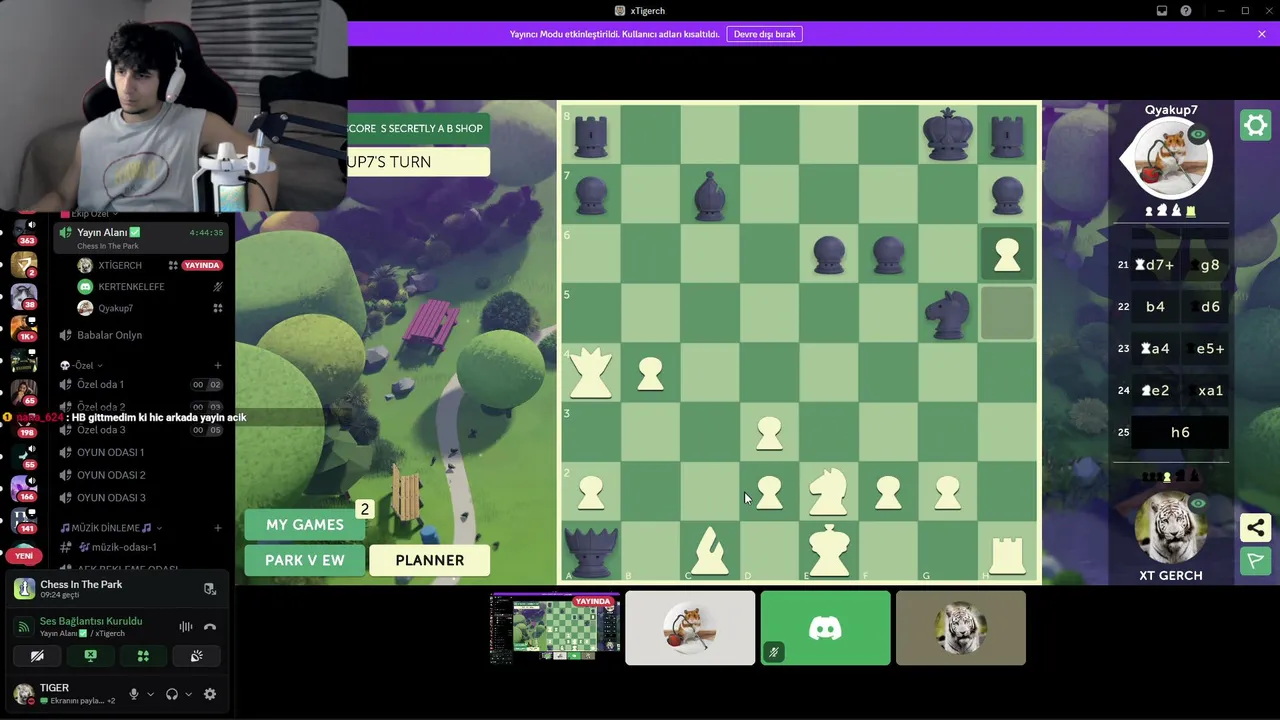Image resolution: width=1280 pixels, height=720 pixels.
Task: Open the server icon with 1K+ badge
Action: tap(24, 329)
